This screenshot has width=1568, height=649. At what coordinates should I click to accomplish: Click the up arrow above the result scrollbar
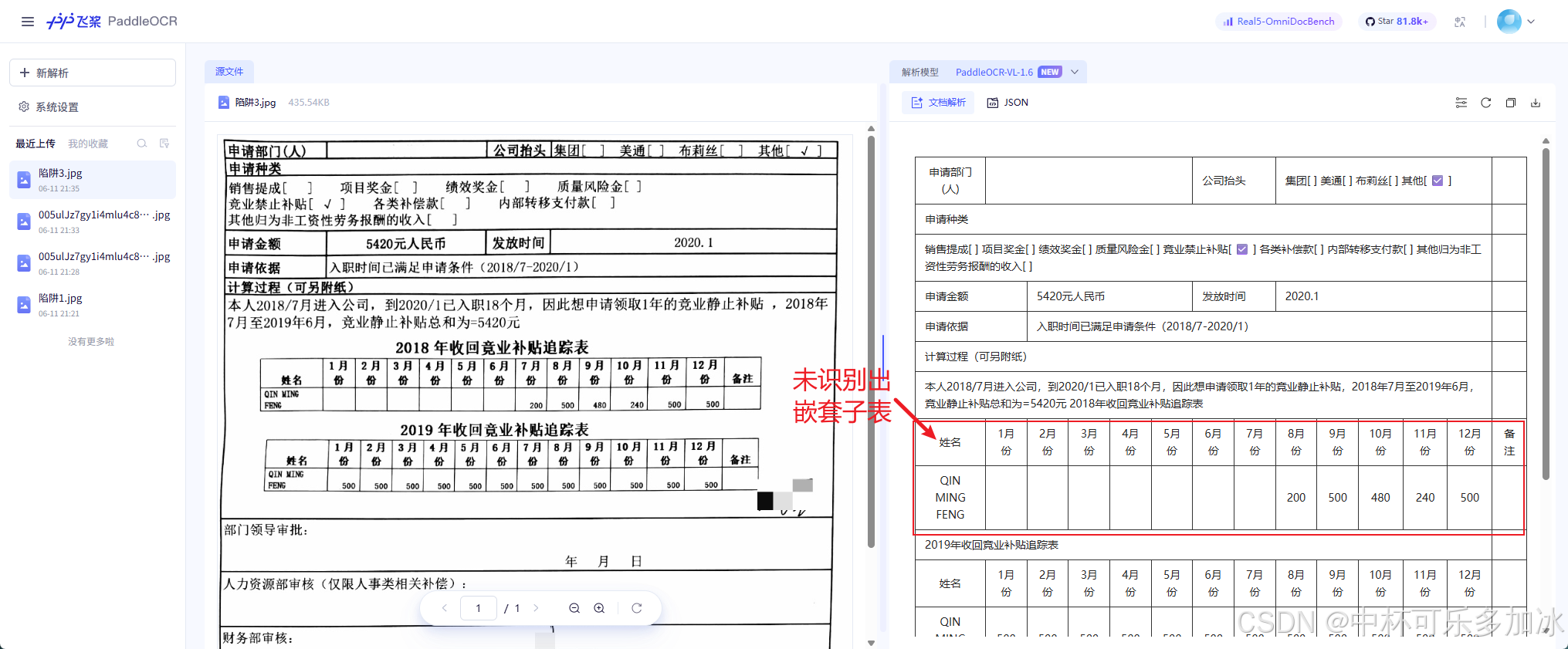[1546, 141]
